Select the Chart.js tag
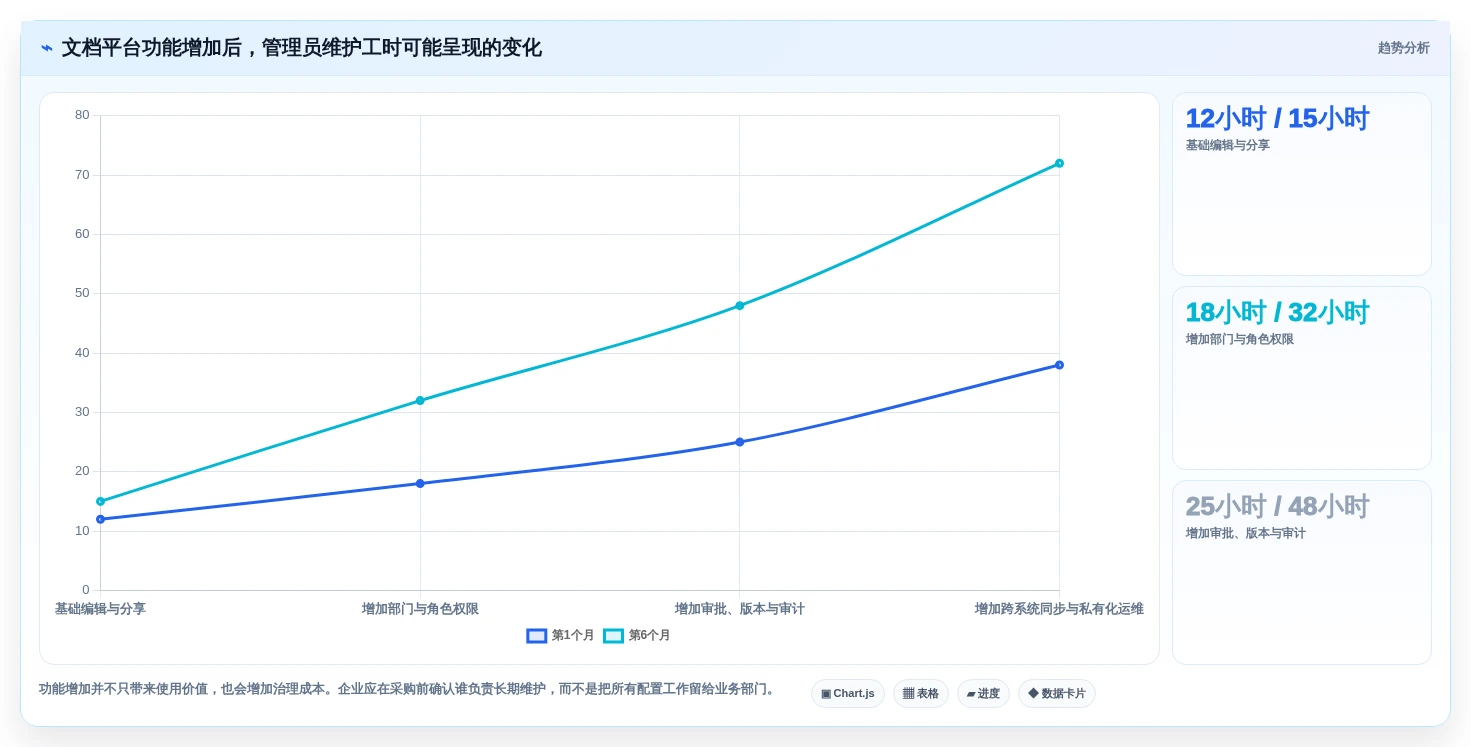1471x747 pixels. pyautogui.click(x=848, y=694)
